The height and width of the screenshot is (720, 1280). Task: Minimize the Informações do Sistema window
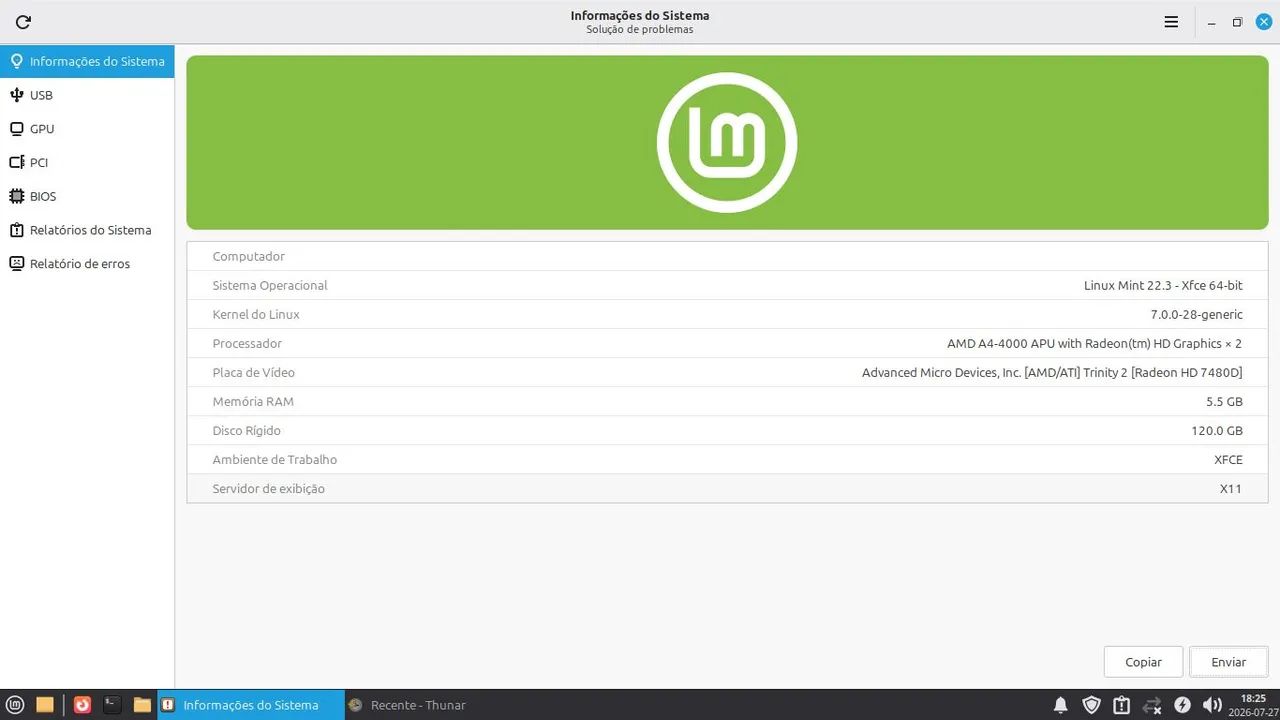click(x=1211, y=22)
